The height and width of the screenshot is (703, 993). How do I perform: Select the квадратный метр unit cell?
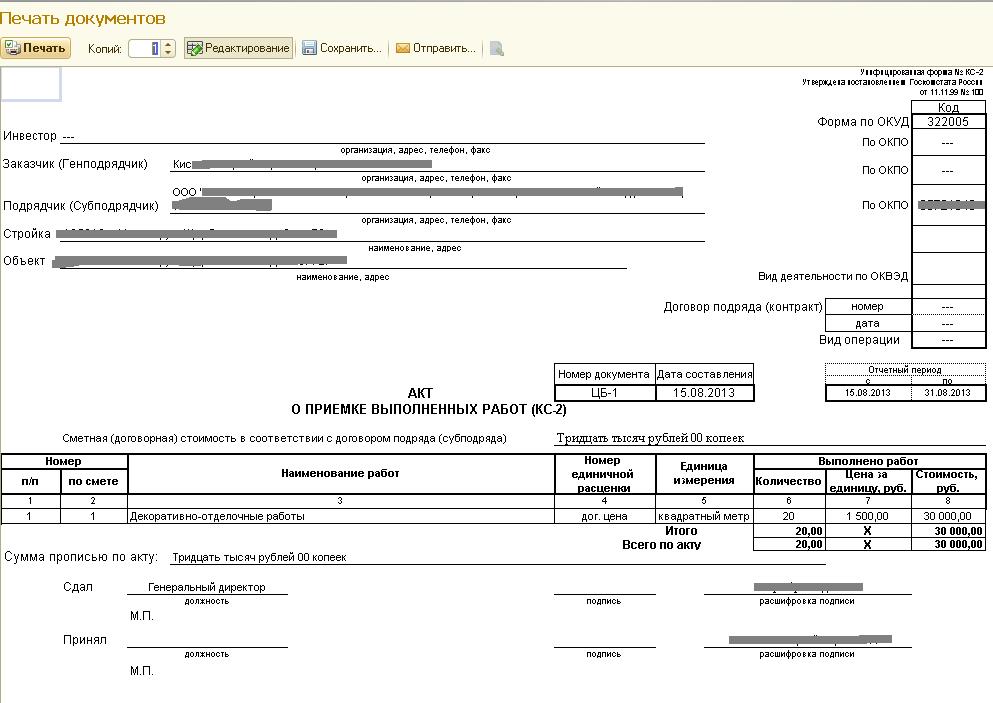[x=704, y=516]
